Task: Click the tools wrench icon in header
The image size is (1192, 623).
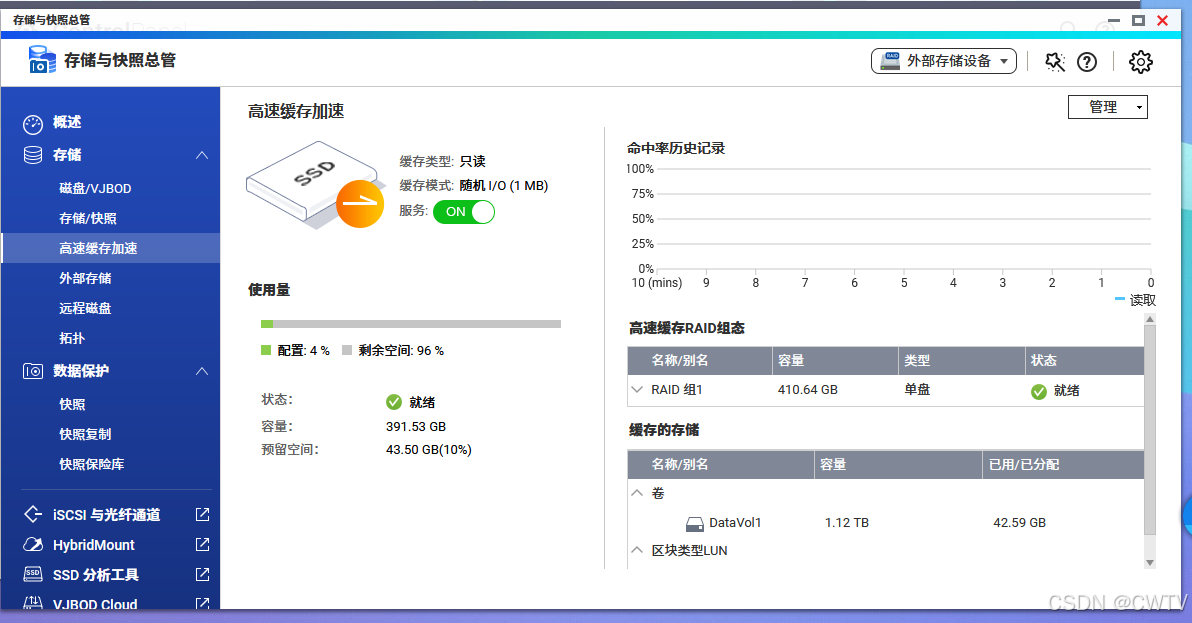Action: [x=1054, y=62]
